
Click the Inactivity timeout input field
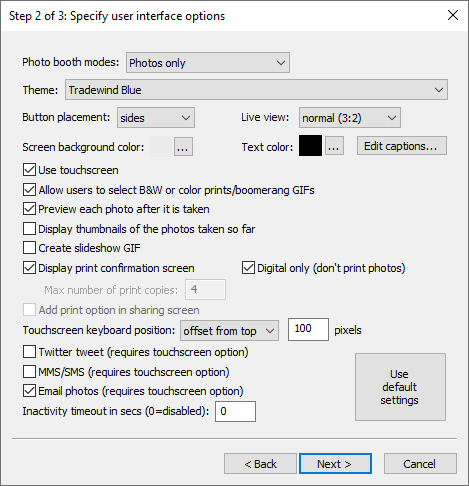click(235, 411)
